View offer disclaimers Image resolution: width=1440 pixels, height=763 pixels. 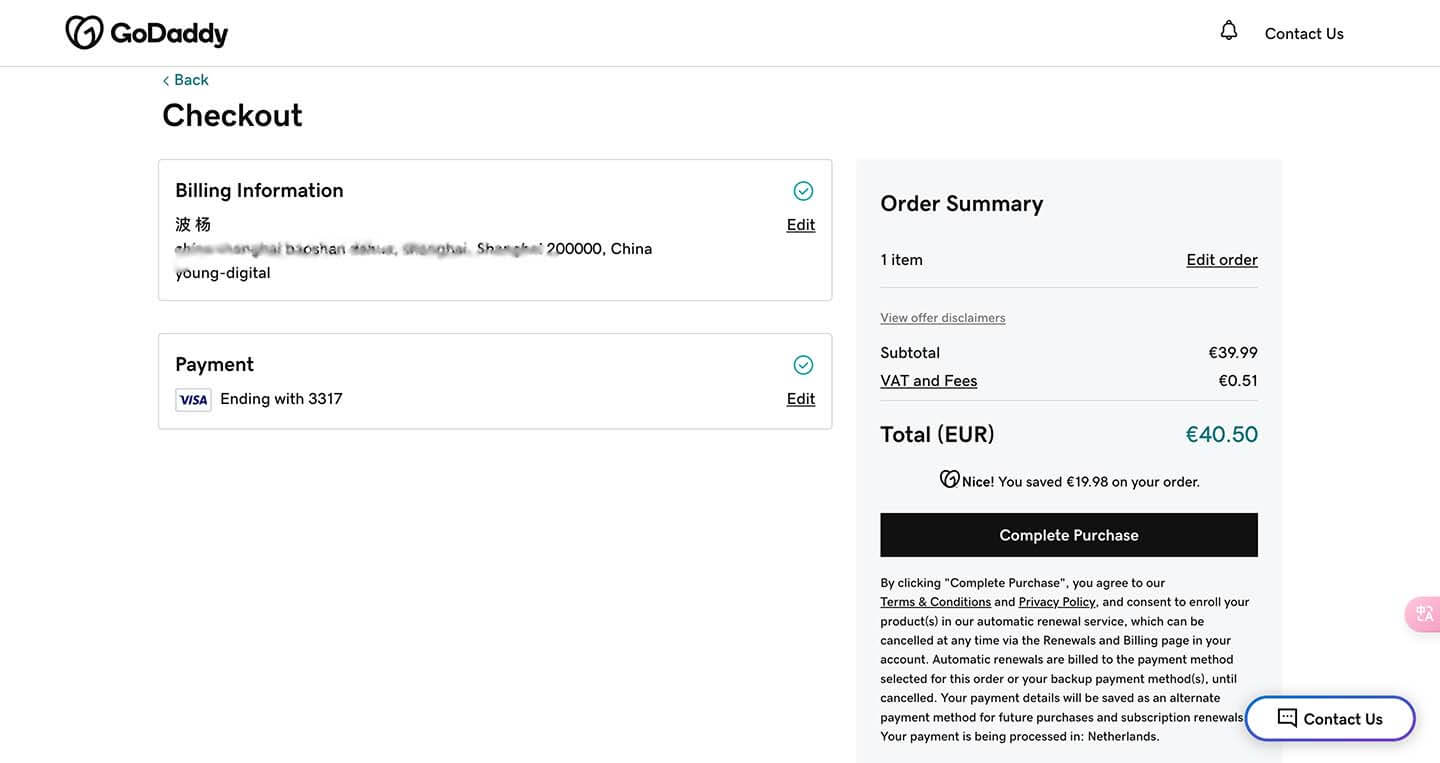[x=943, y=318]
